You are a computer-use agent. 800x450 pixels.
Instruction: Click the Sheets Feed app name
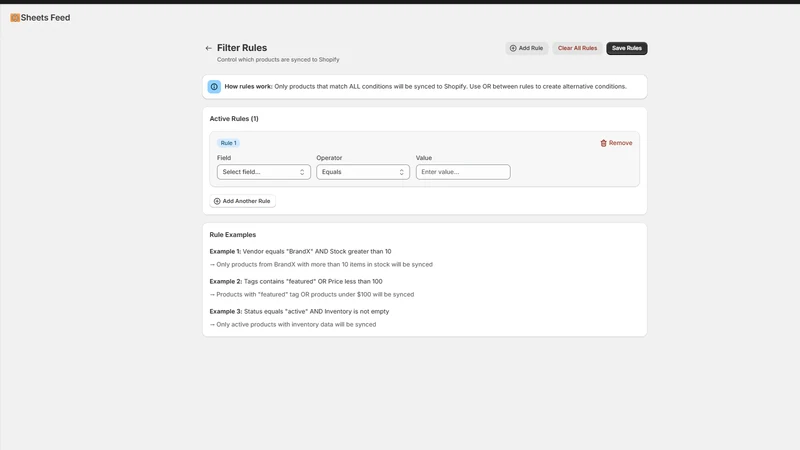click(x=45, y=18)
